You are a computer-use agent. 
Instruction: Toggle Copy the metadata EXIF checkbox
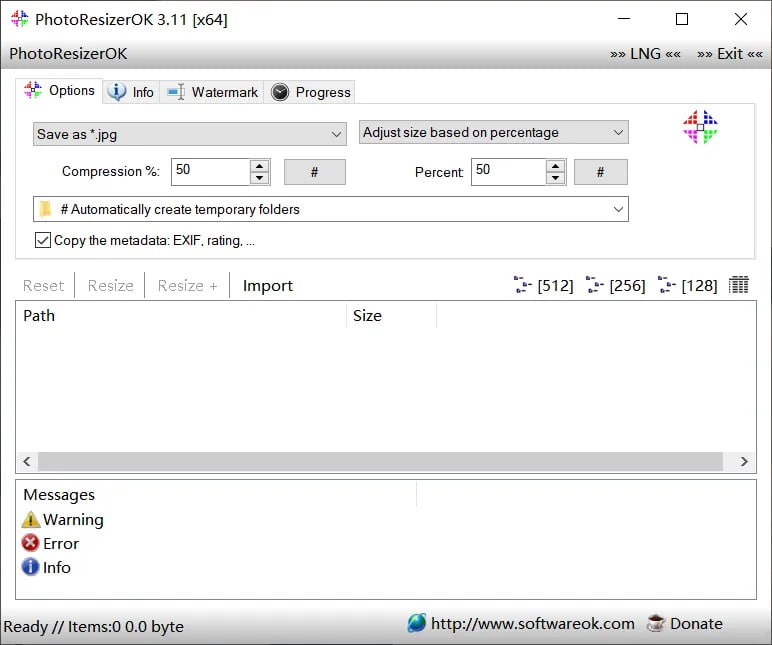[43, 240]
